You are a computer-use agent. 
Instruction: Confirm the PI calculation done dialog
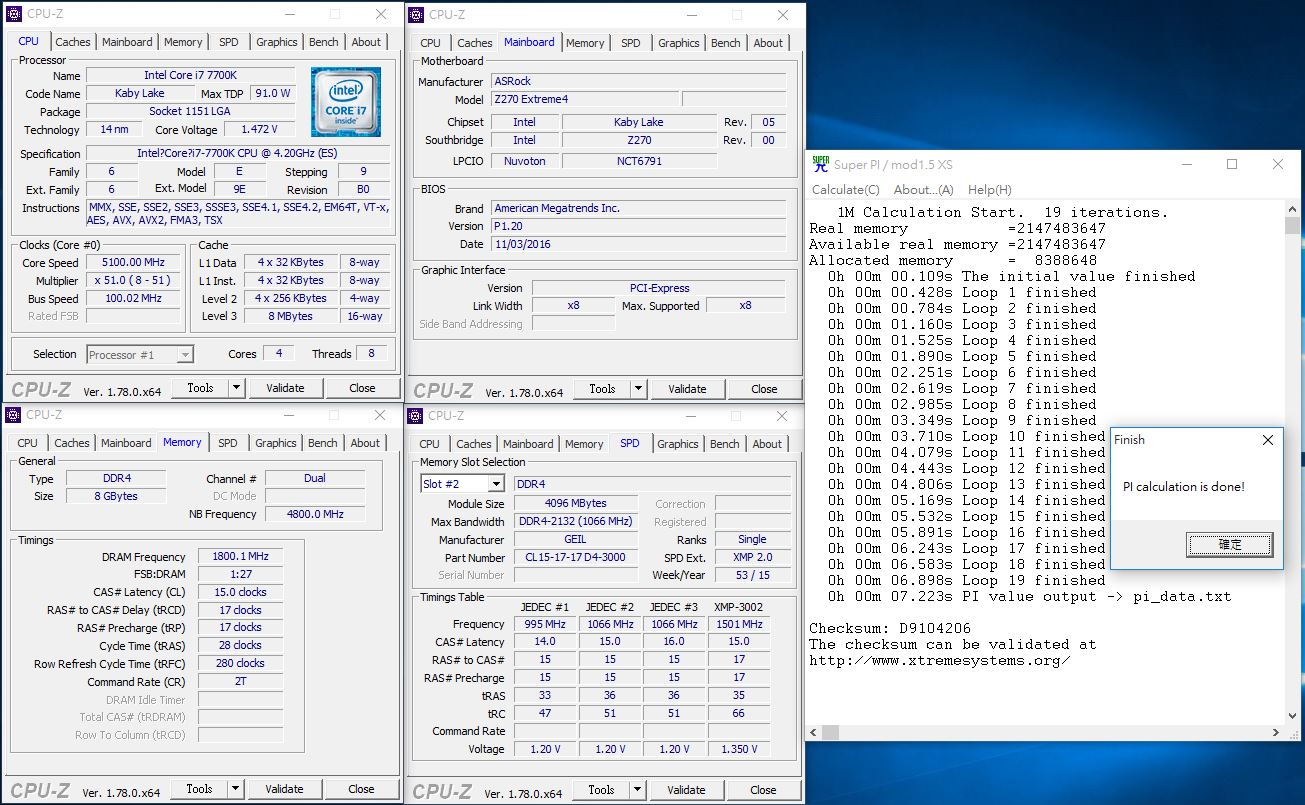[1230, 545]
